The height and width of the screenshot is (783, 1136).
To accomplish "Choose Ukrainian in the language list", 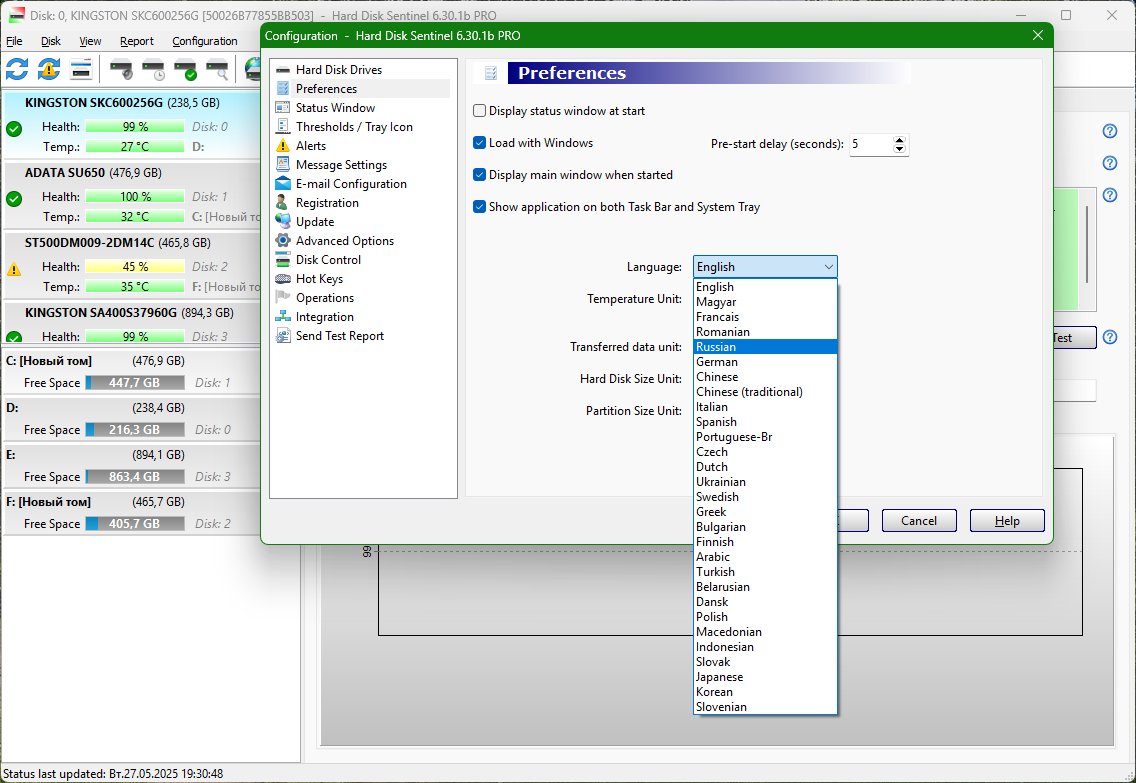I will point(721,482).
